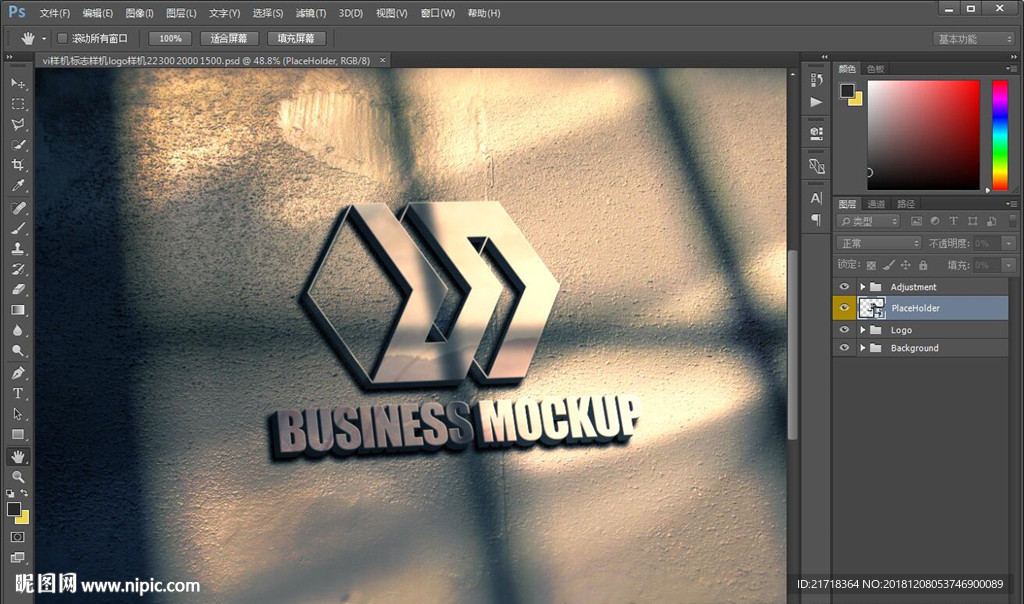Hide the Adjustment group layer
The height and width of the screenshot is (604, 1024).
(844, 287)
